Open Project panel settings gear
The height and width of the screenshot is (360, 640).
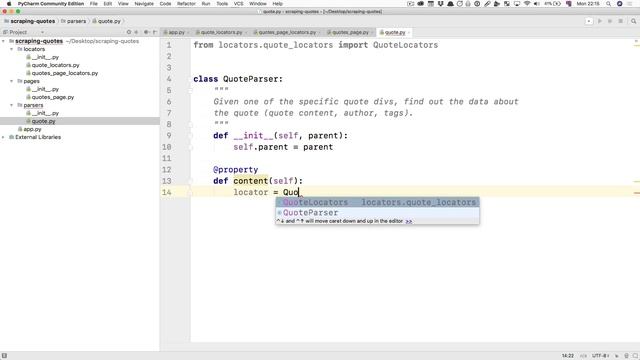coord(146,32)
